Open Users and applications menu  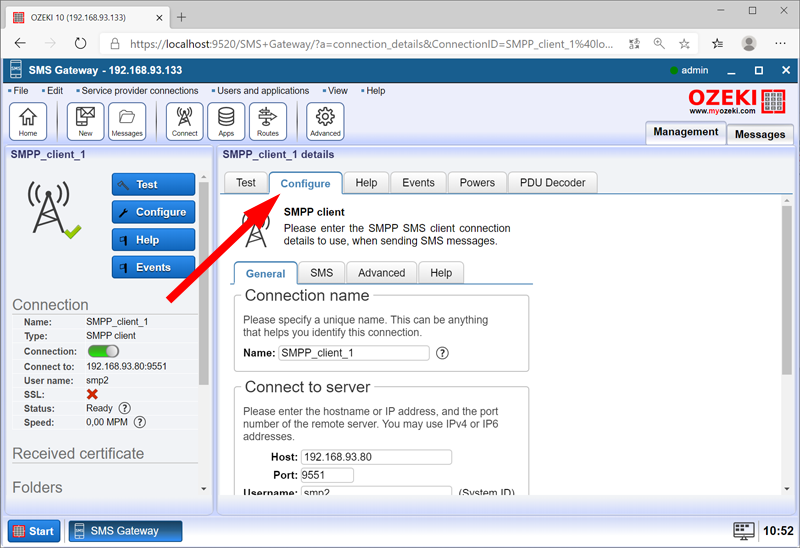pos(261,91)
